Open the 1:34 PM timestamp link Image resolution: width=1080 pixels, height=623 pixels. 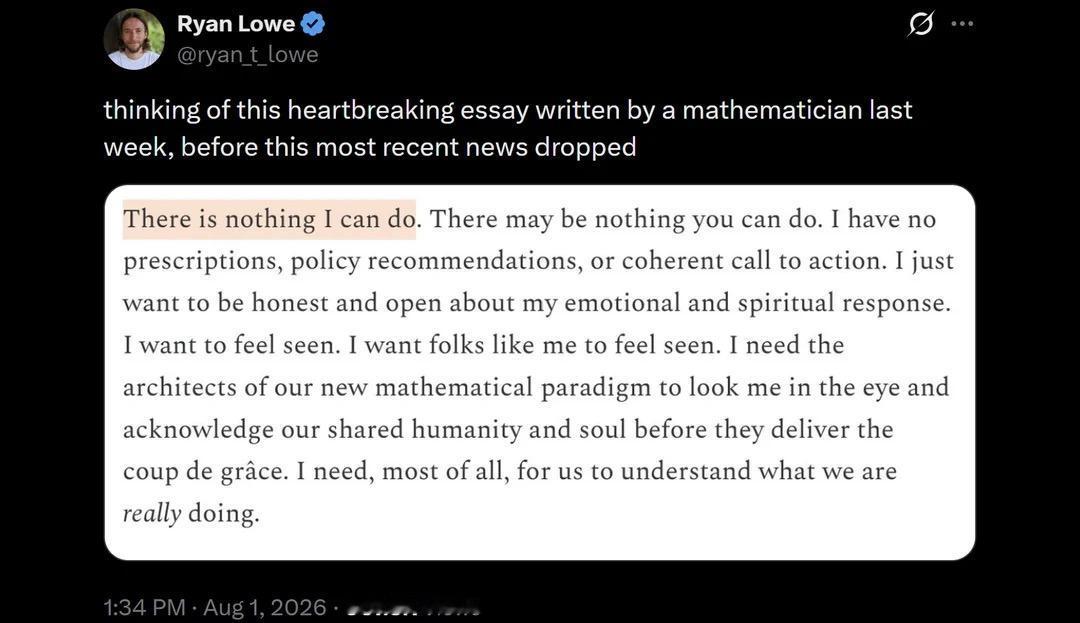pos(145,607)
